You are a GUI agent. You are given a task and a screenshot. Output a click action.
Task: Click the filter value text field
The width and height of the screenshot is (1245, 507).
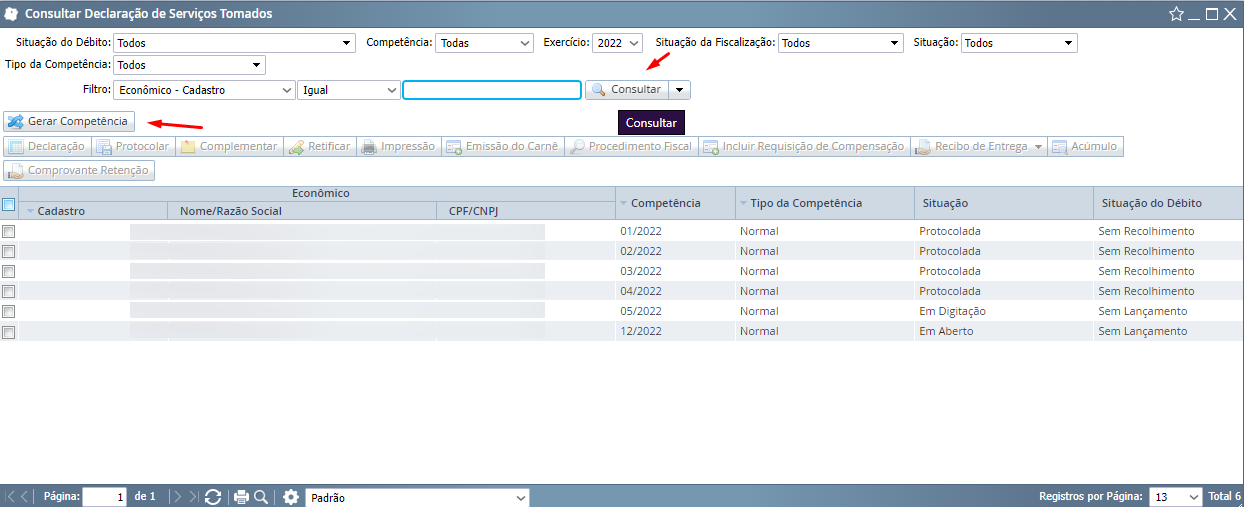(x=492, y=90)
